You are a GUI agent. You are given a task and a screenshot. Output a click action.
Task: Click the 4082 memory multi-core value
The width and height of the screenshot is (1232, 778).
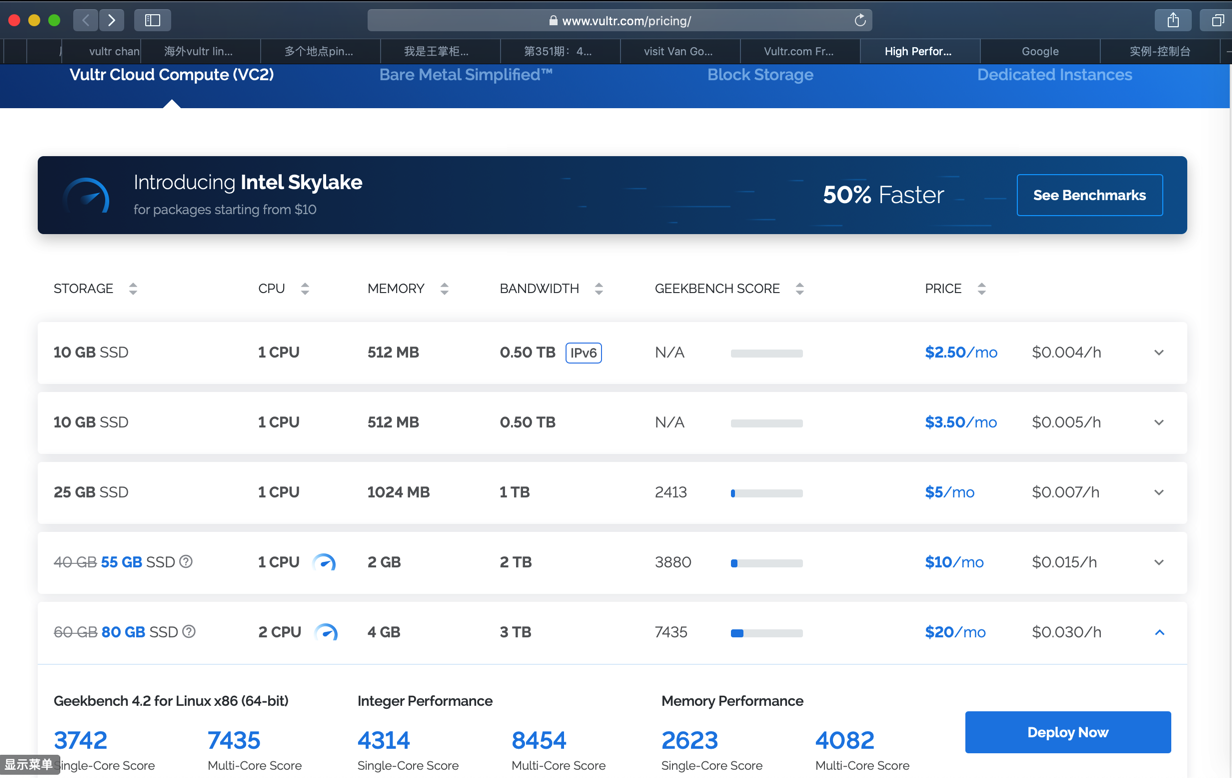[x=845, y=740]
